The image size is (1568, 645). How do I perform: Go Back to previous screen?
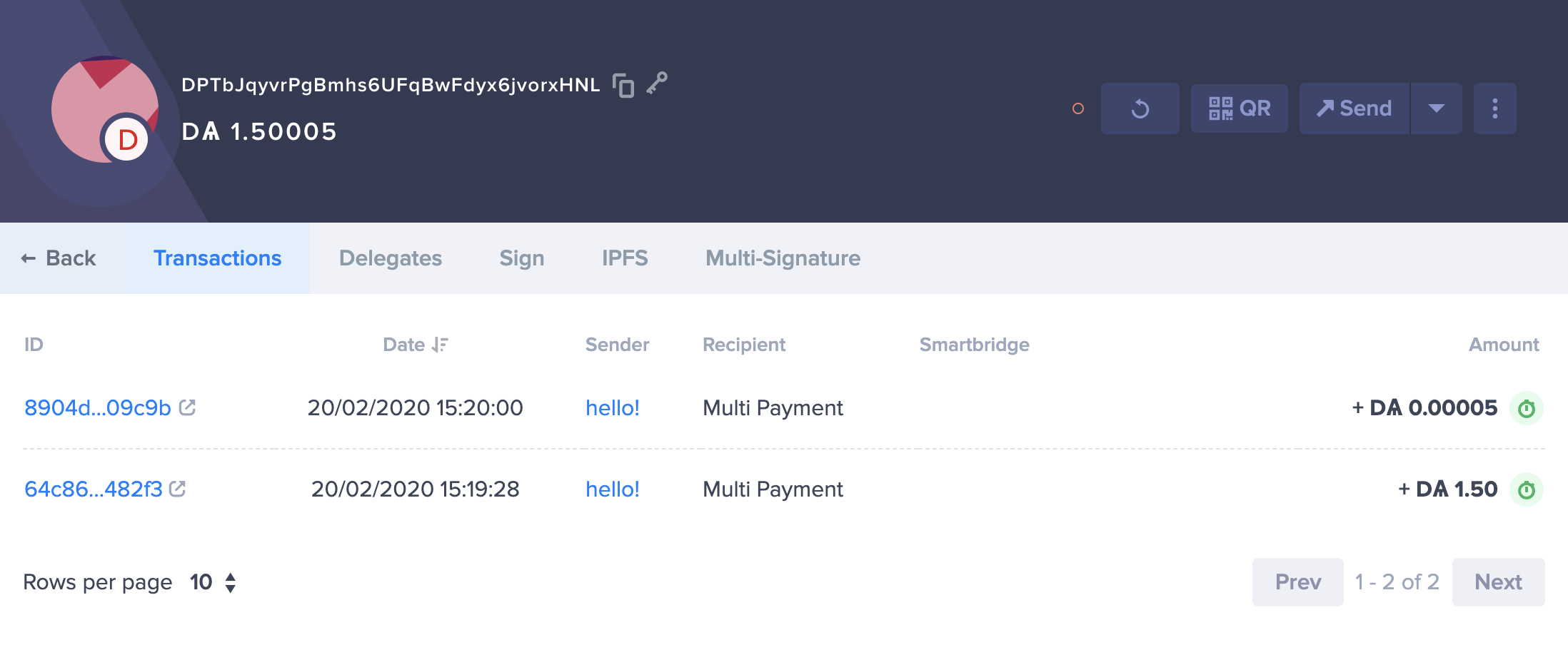click(59, 258)
